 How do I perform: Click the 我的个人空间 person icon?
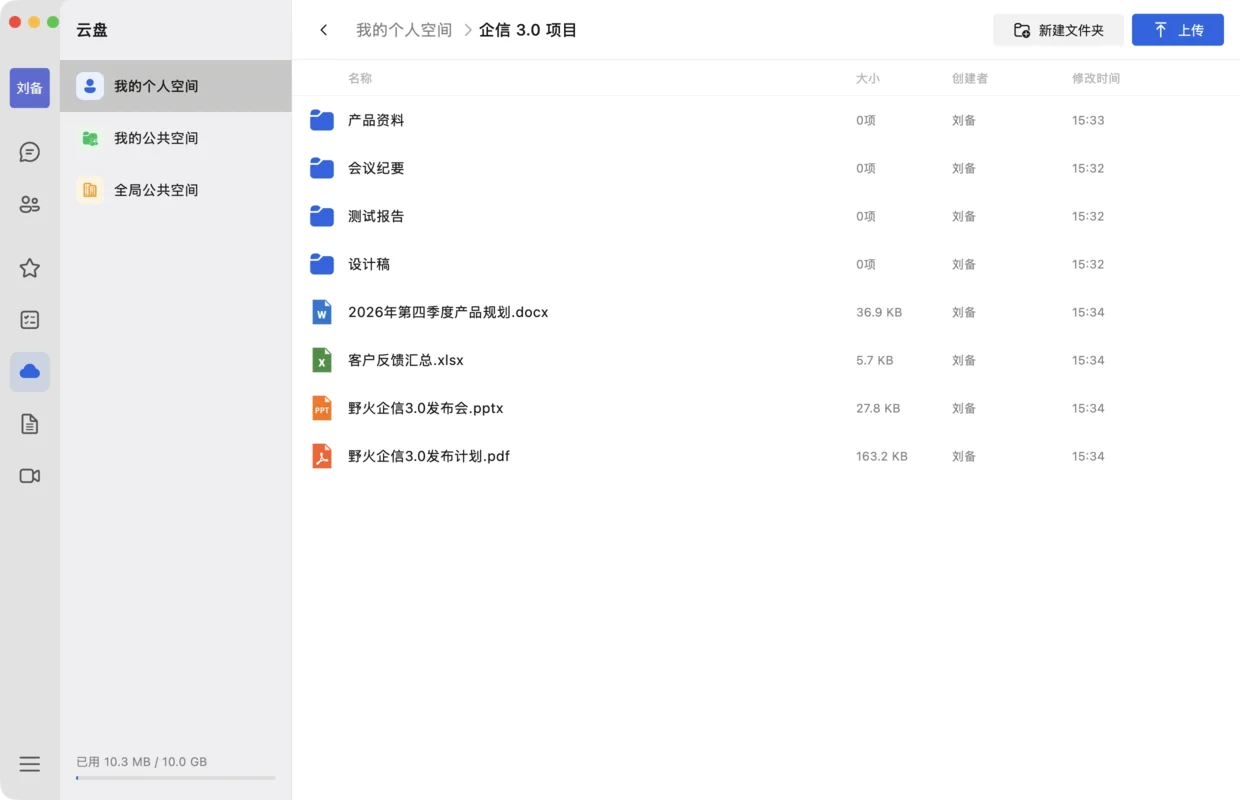(90, 86)
